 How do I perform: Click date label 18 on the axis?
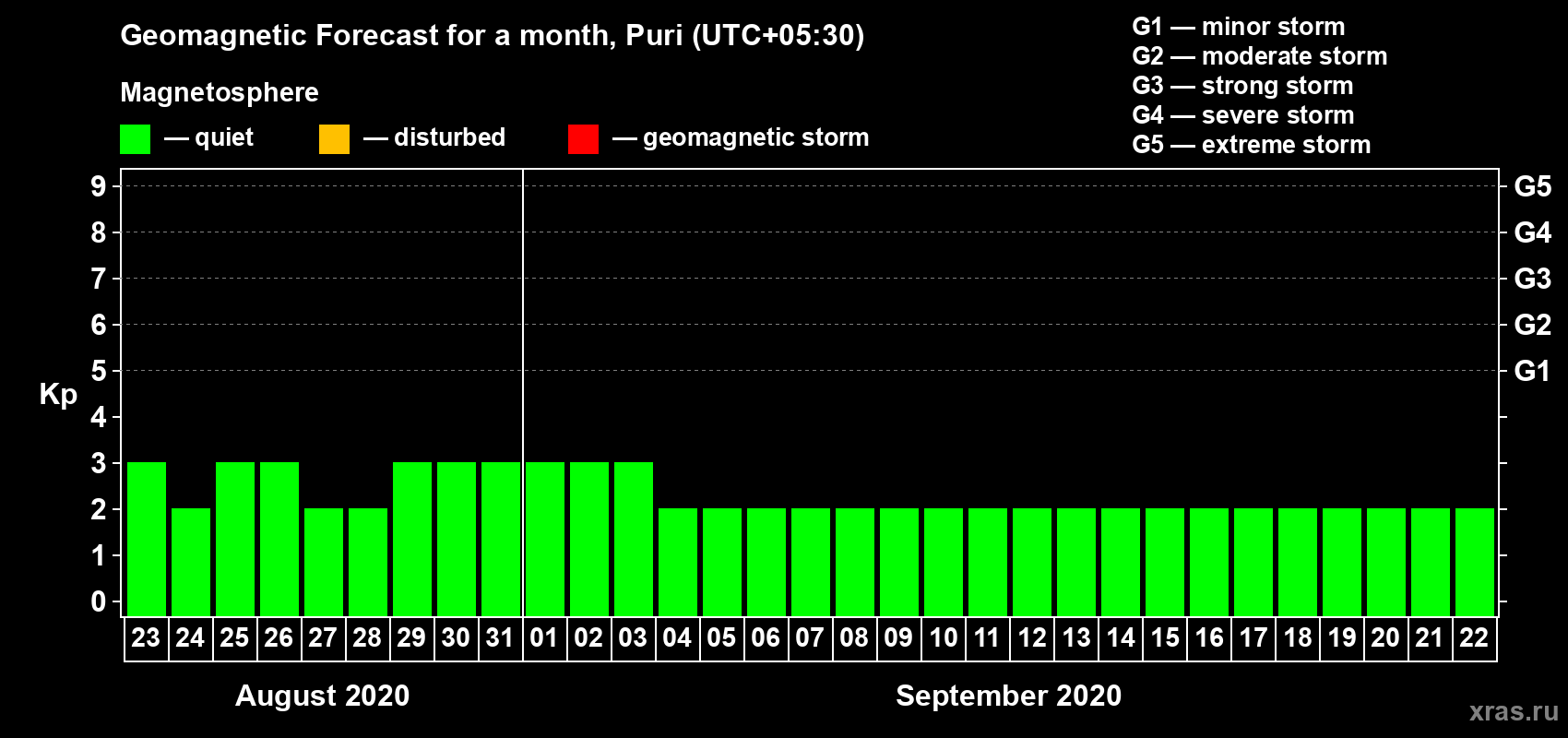click(x=1297, y=638)
